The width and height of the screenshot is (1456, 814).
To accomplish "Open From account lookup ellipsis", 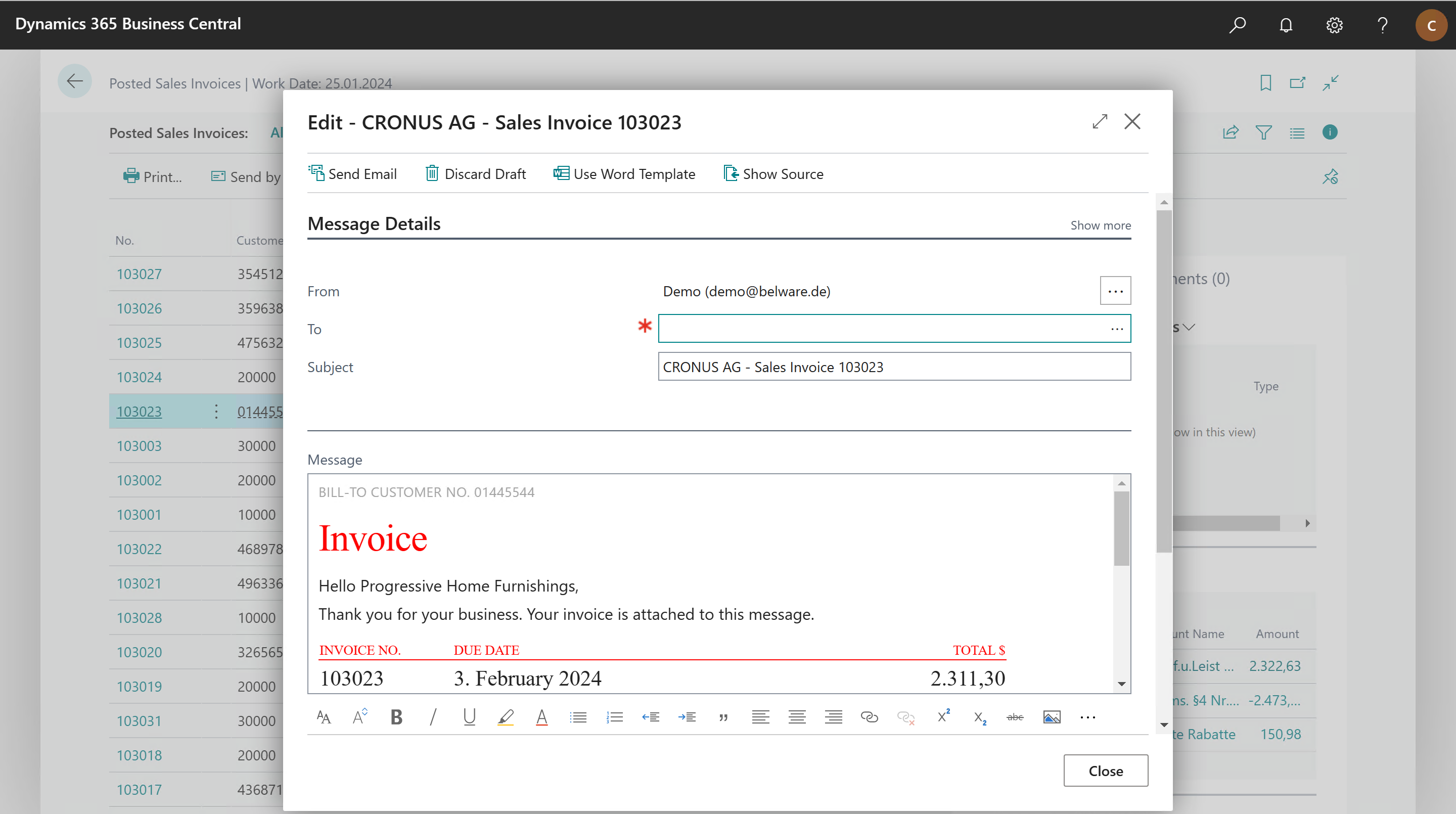I will (1115, 291).
